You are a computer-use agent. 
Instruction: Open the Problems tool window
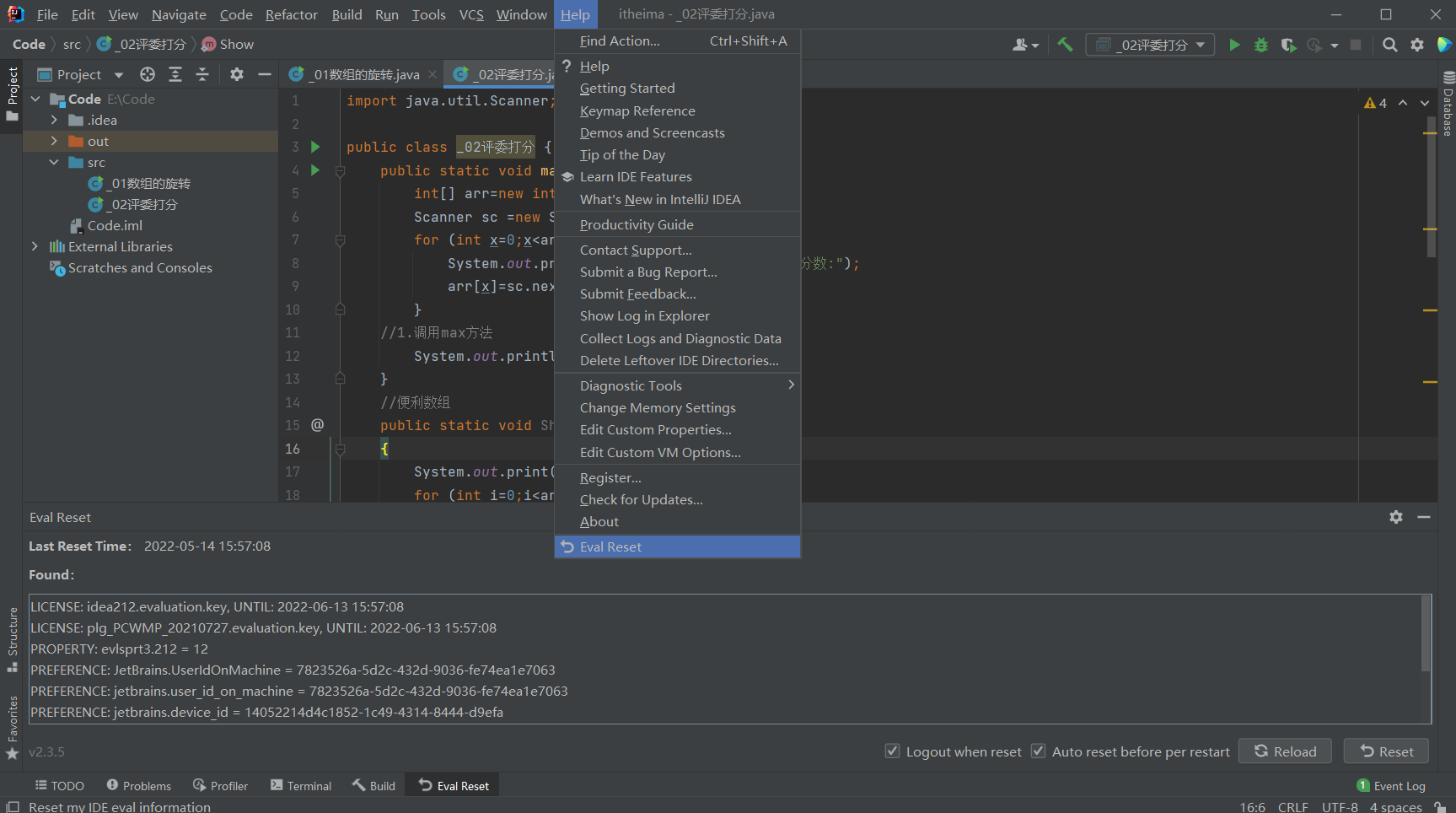coord(139,785)
